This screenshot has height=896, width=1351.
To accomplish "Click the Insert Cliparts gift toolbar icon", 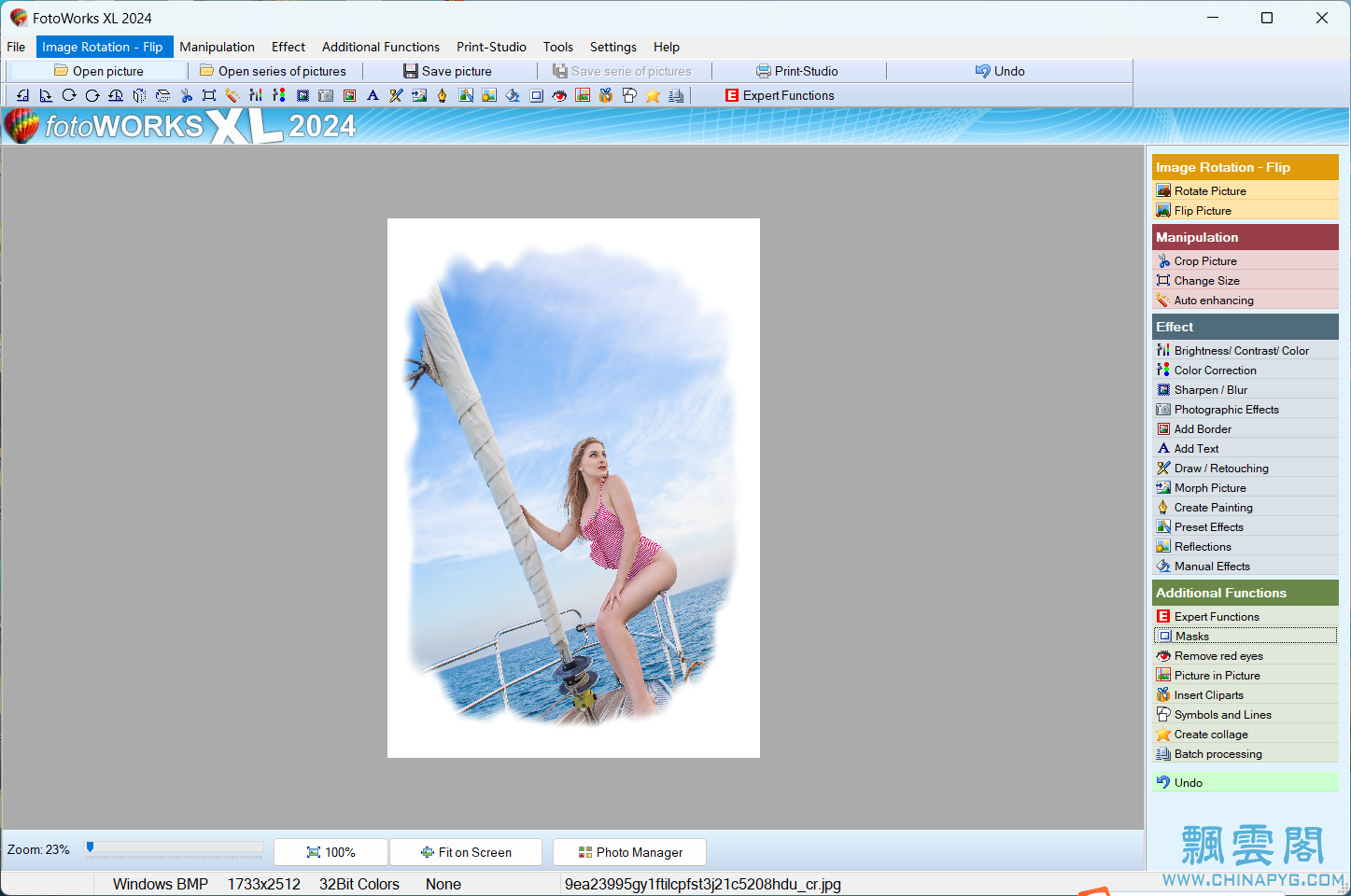I will 606,95.
